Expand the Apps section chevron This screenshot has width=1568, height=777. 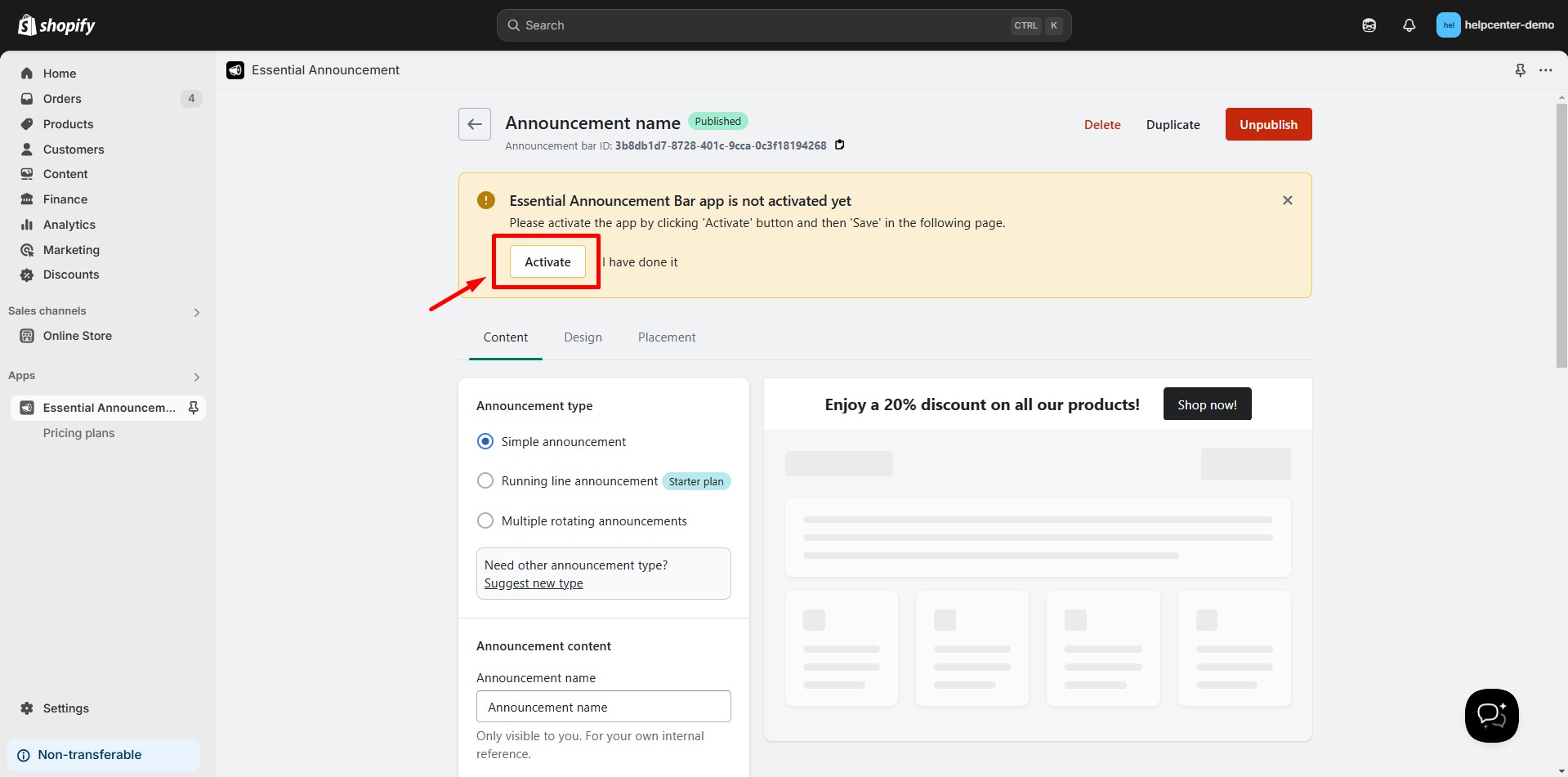pos(196,377)
